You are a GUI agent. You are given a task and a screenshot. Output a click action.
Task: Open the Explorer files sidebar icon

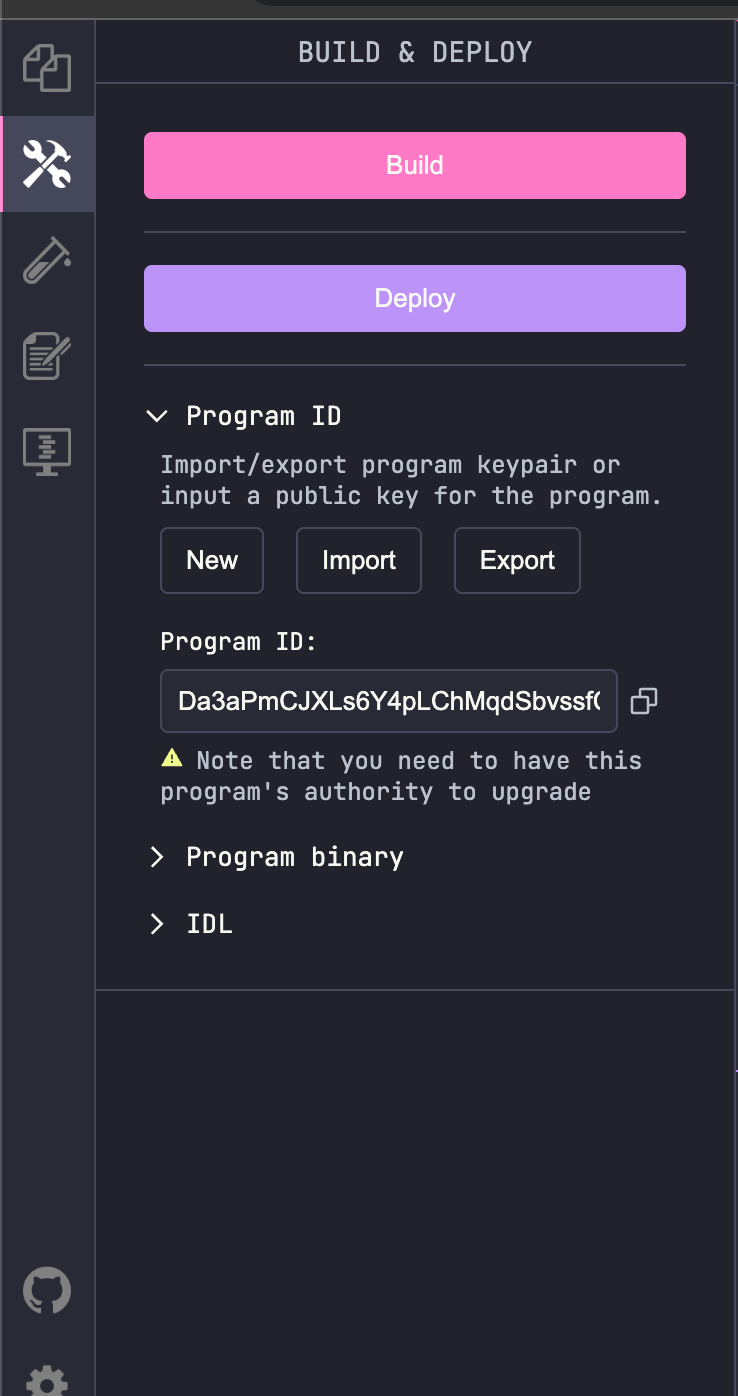point(47,68)
